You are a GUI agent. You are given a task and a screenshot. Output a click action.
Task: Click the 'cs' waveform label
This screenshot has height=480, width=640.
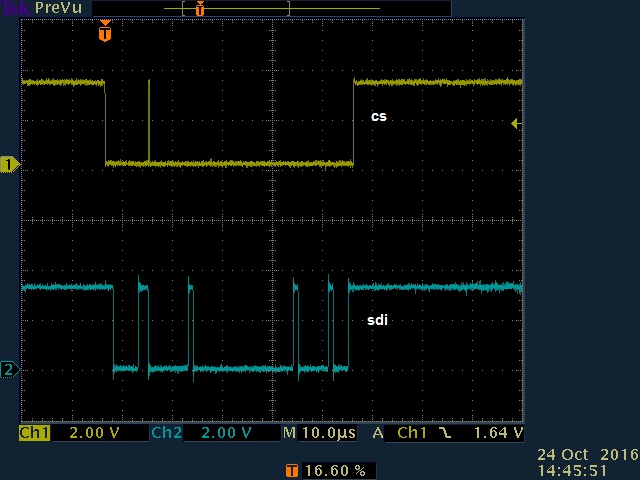pos(379,116)
